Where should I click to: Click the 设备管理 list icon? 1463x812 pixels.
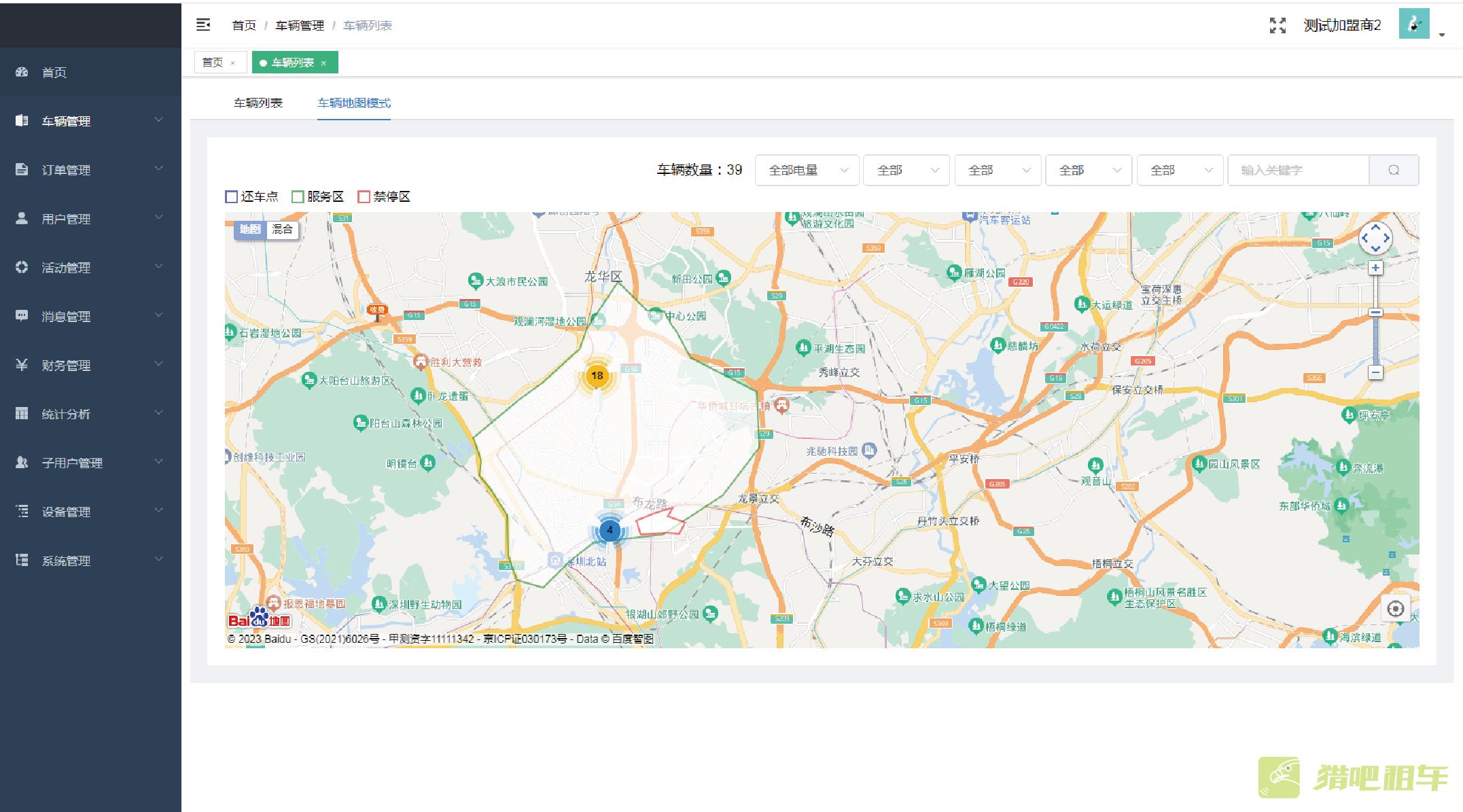[x=22, y=511]
